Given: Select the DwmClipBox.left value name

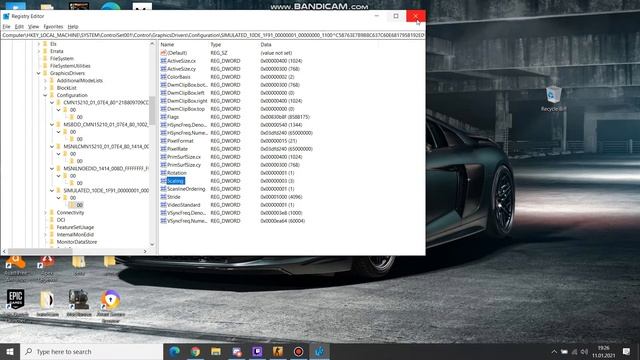Looking at the screenshot, I should click(186, 93).
